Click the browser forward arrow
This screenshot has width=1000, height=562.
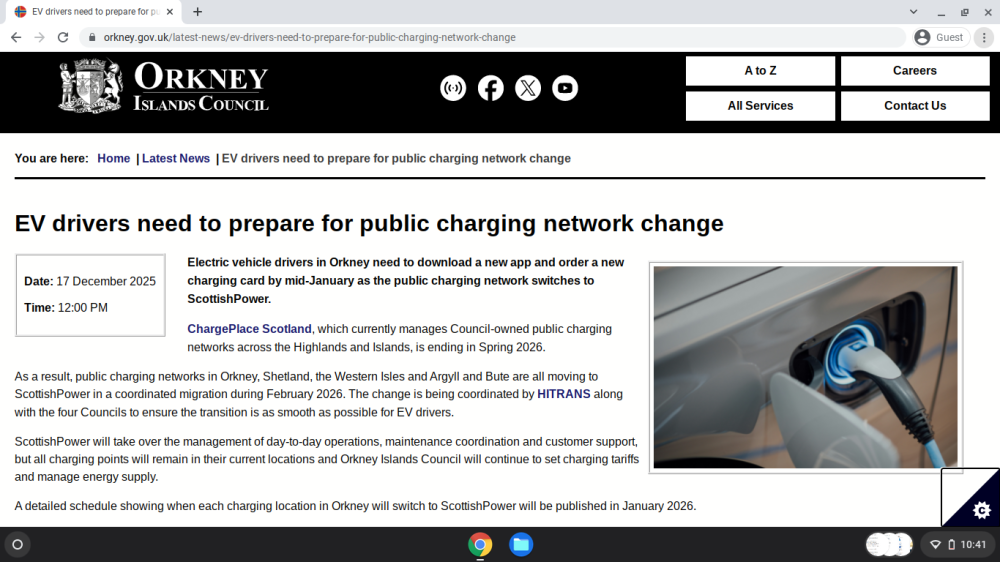point(40,38)
